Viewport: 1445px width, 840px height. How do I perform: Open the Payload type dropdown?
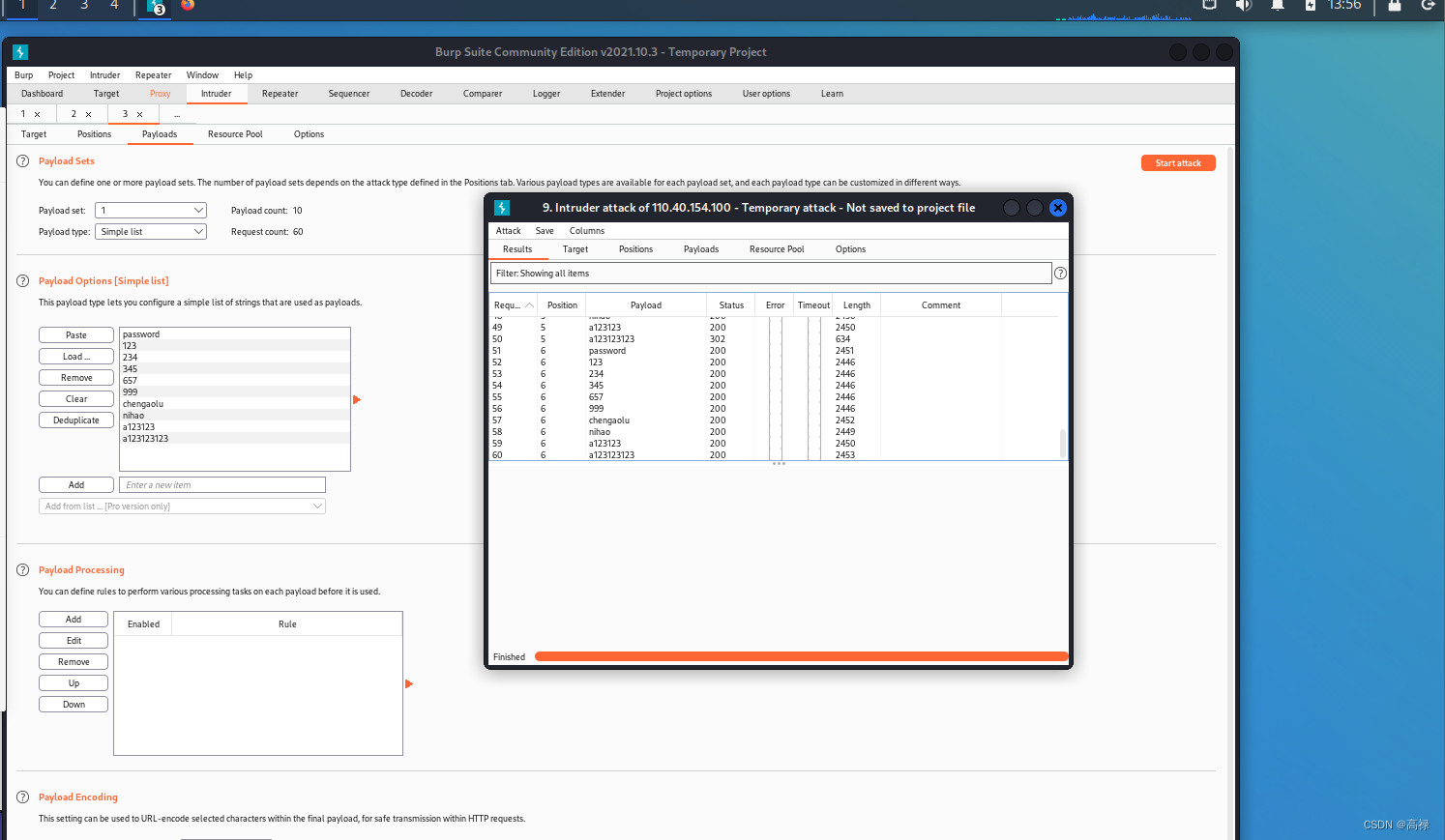[151, 232]
